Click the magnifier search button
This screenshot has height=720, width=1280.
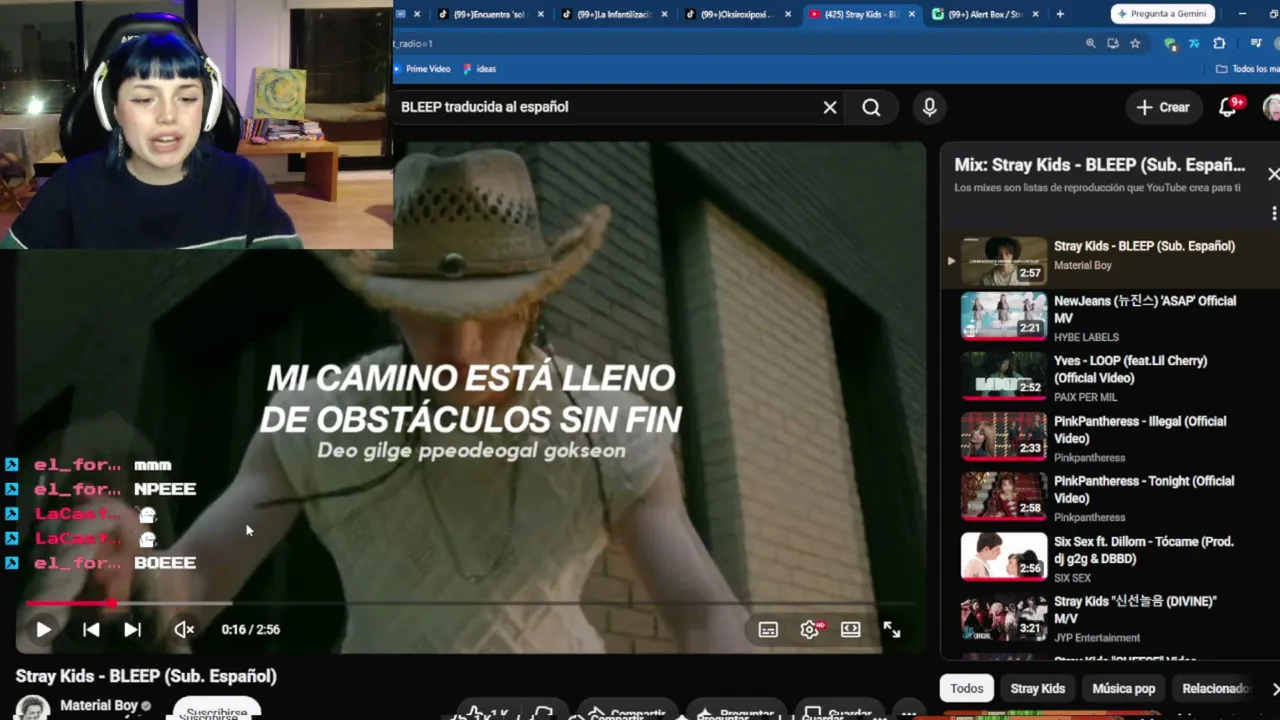[x=871, y=107]
